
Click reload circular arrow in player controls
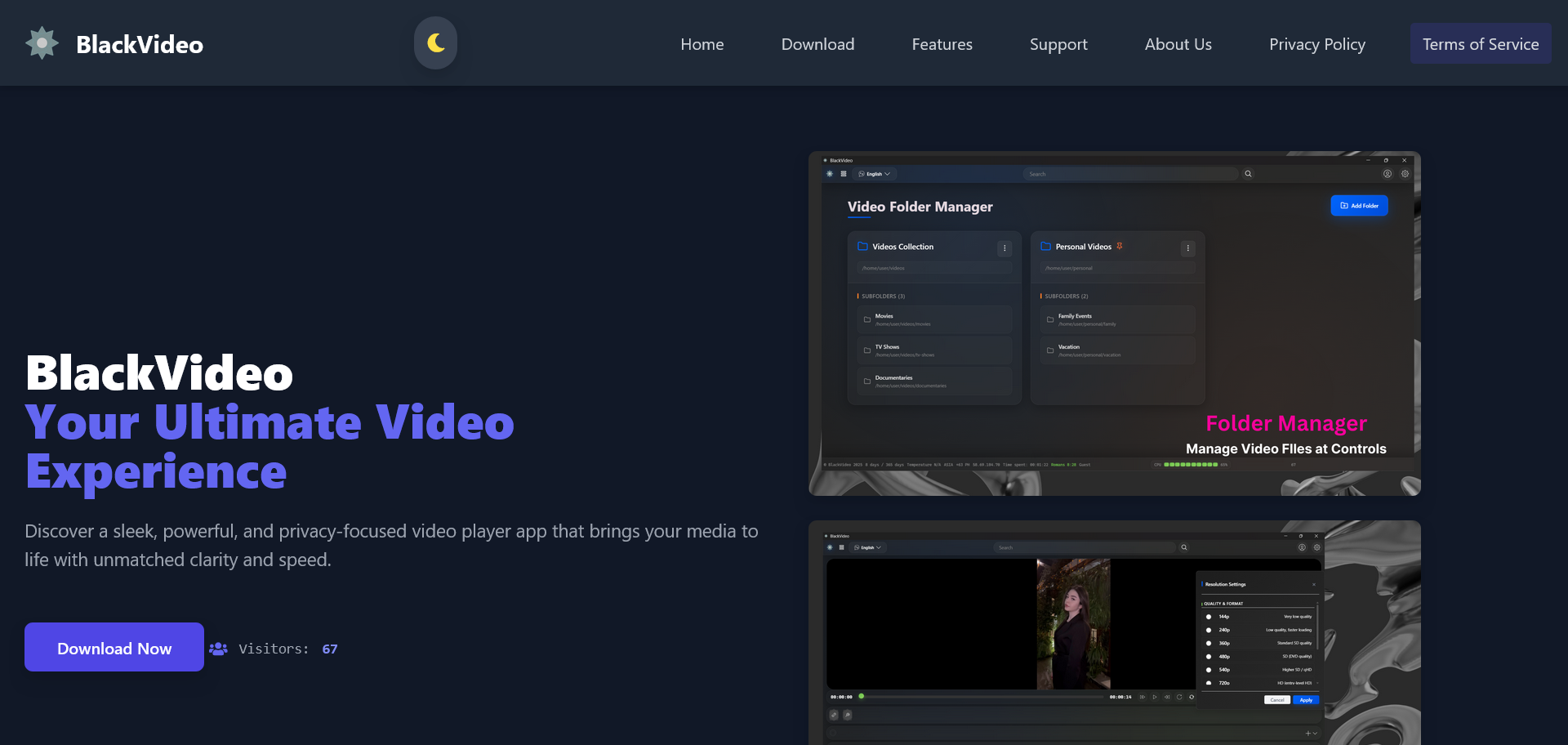pos(1179,697)
